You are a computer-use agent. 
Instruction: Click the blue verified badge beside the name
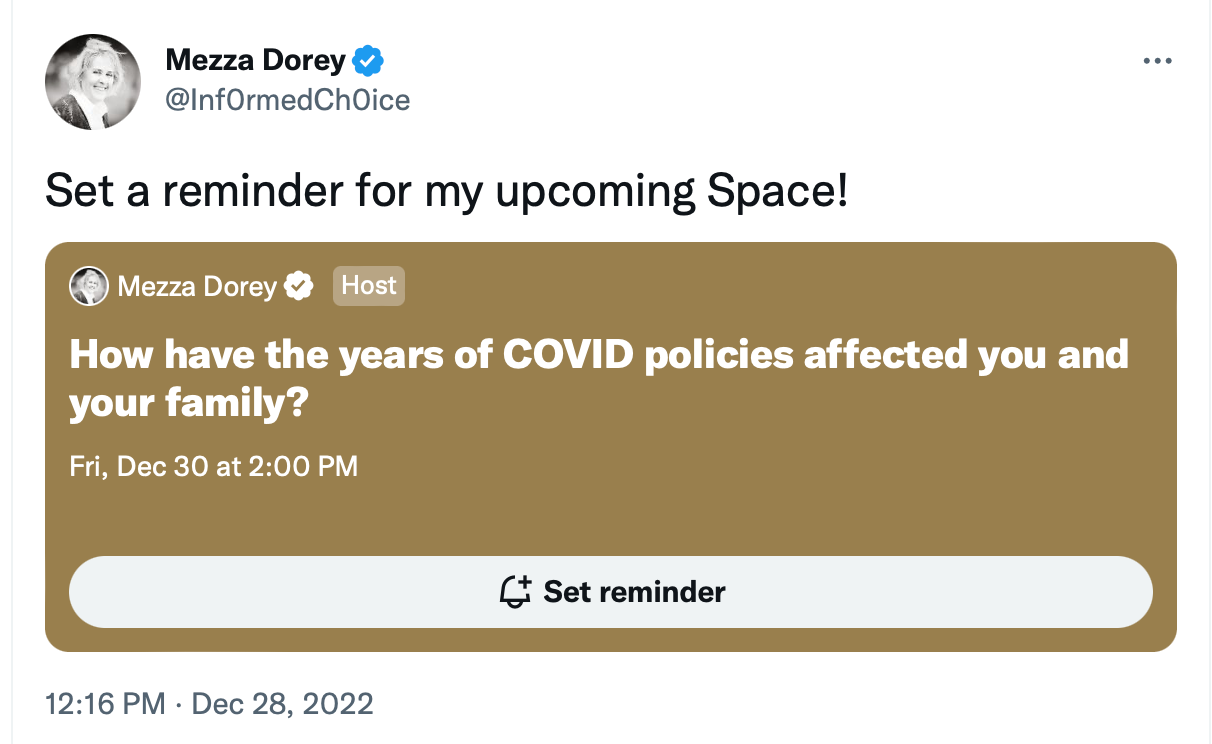(x=369, y=62)
